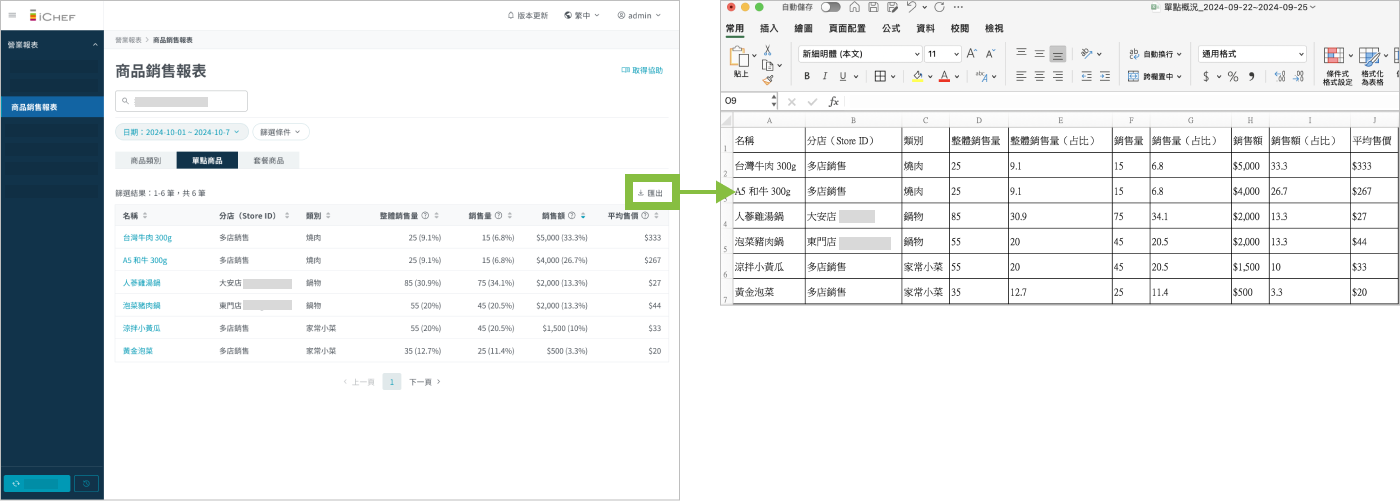The width and height of the screenshot is (1400, 501).
Task: Click the Excel save icon
Action: [874, 7]
